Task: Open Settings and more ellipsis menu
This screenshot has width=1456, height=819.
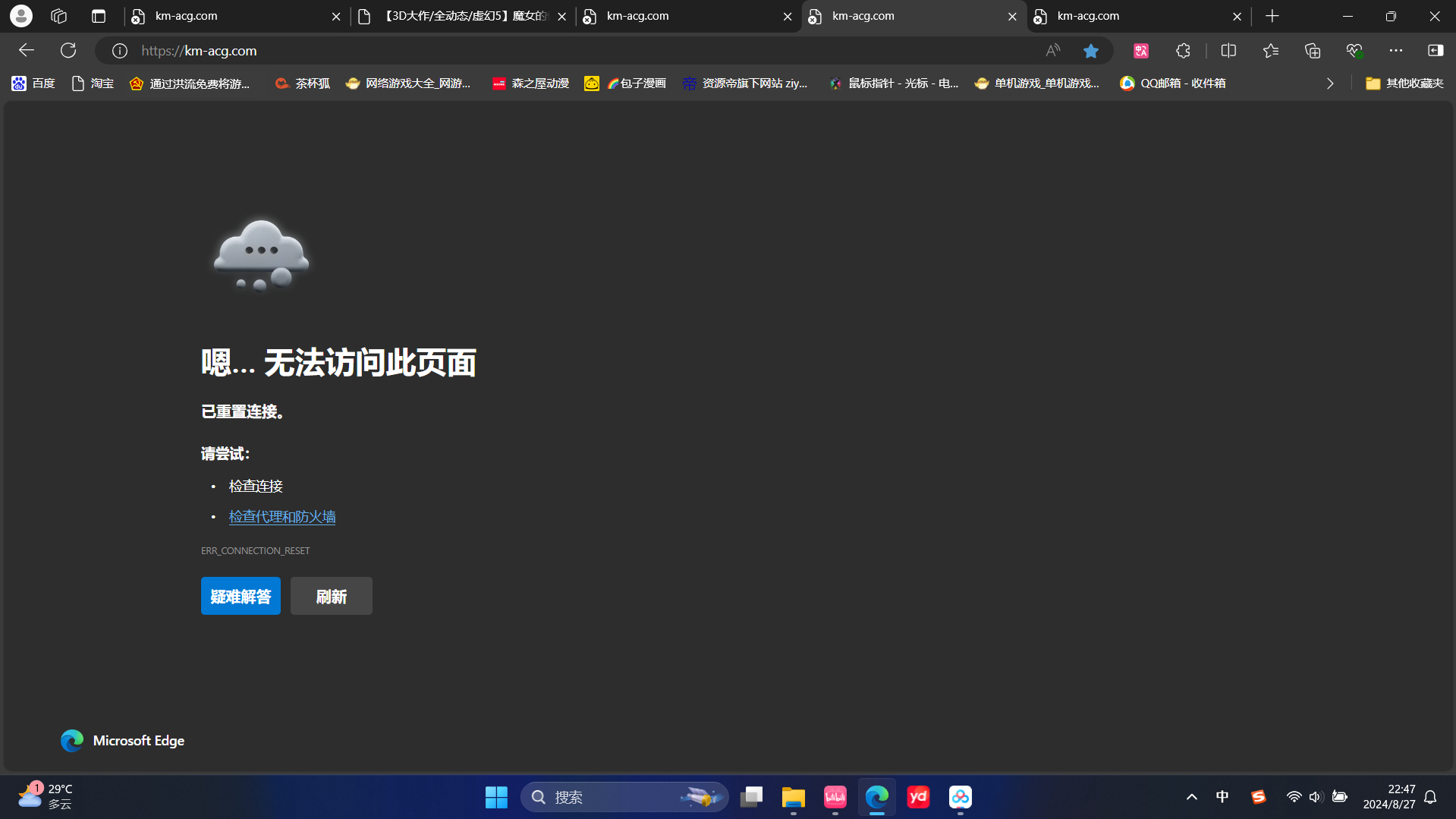Action: (x=1395, y=51)
